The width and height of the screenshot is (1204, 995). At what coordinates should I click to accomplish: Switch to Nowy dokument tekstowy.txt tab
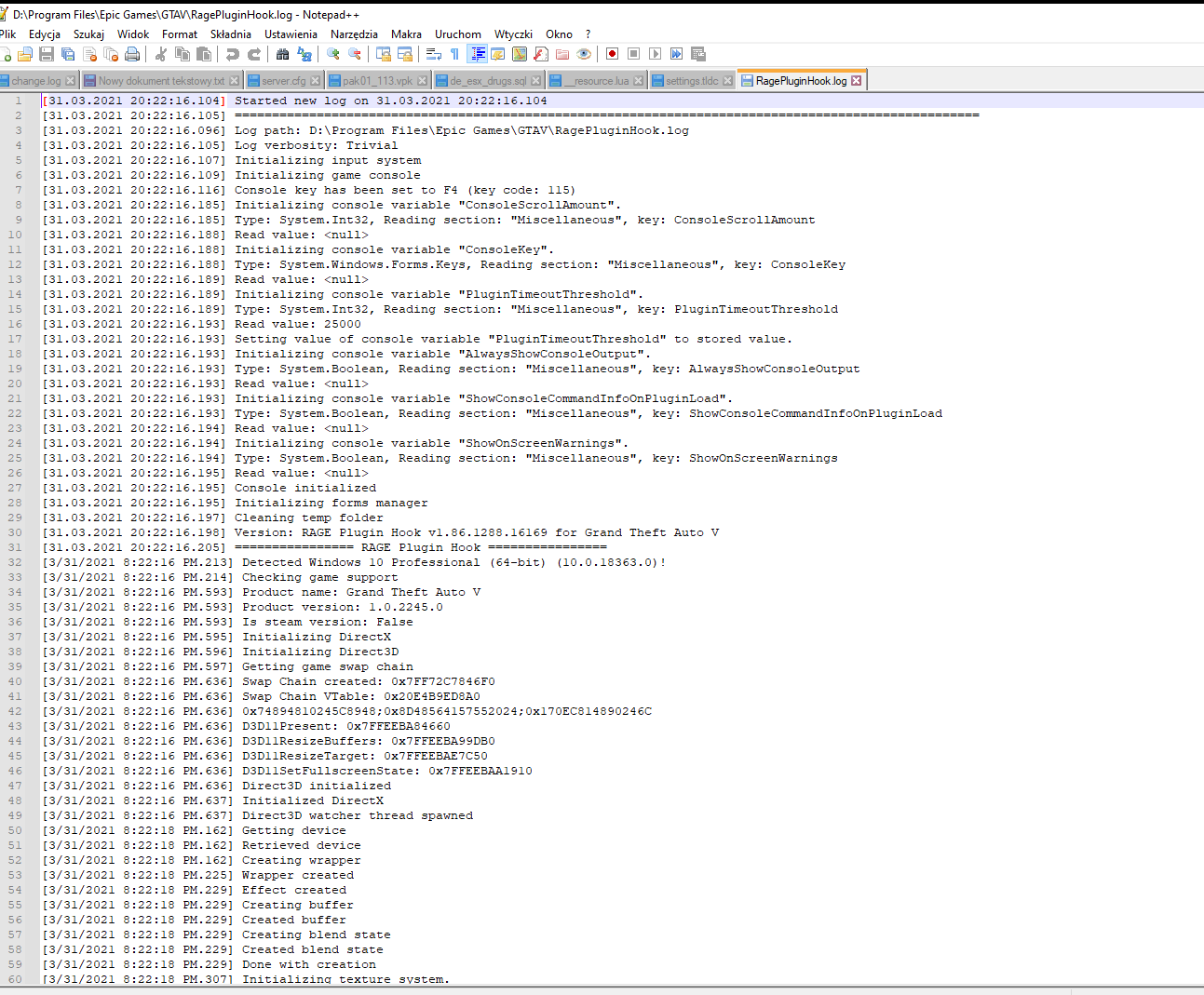pos(161,81)
